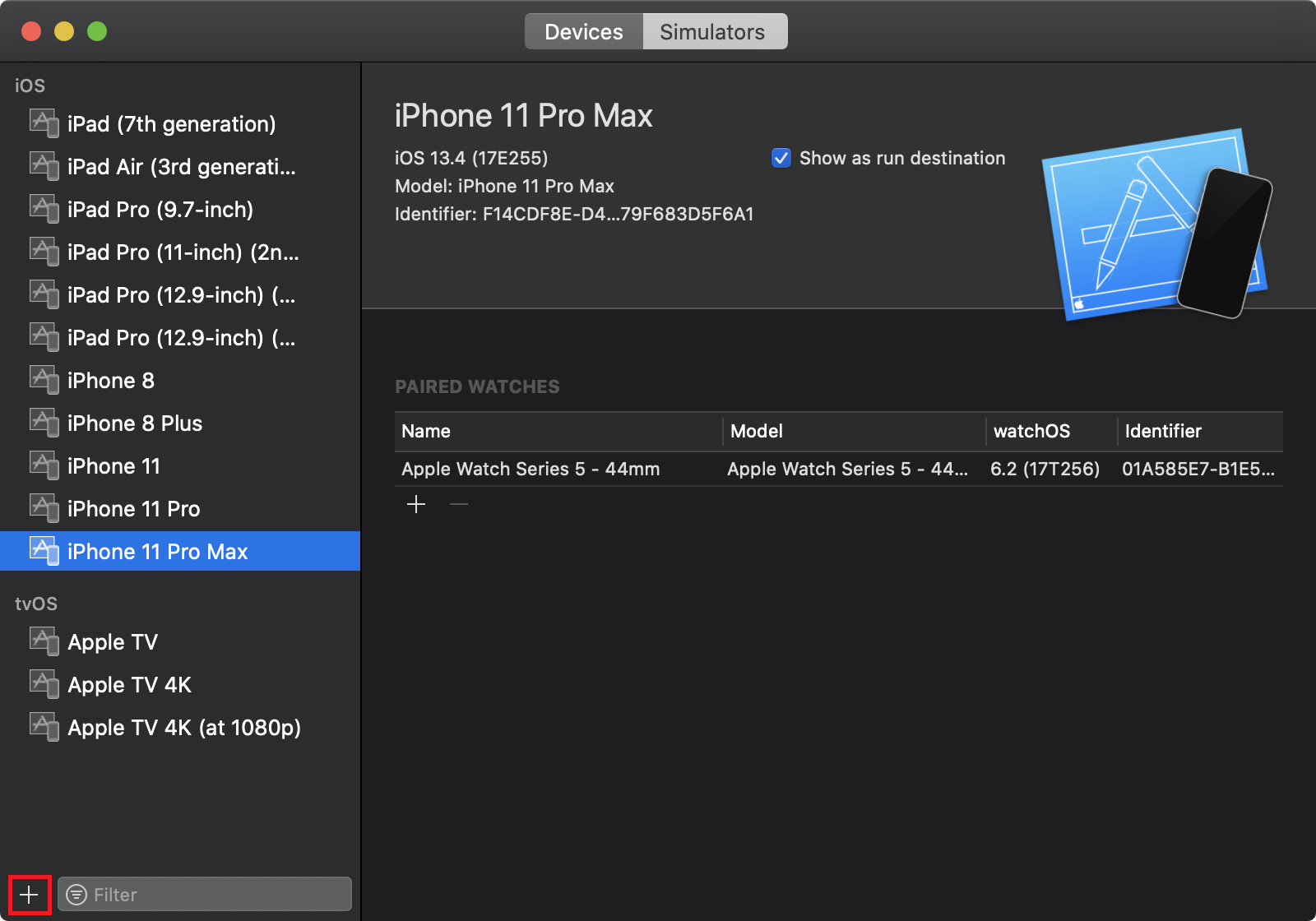Click the Filter input field

[205, 895]
